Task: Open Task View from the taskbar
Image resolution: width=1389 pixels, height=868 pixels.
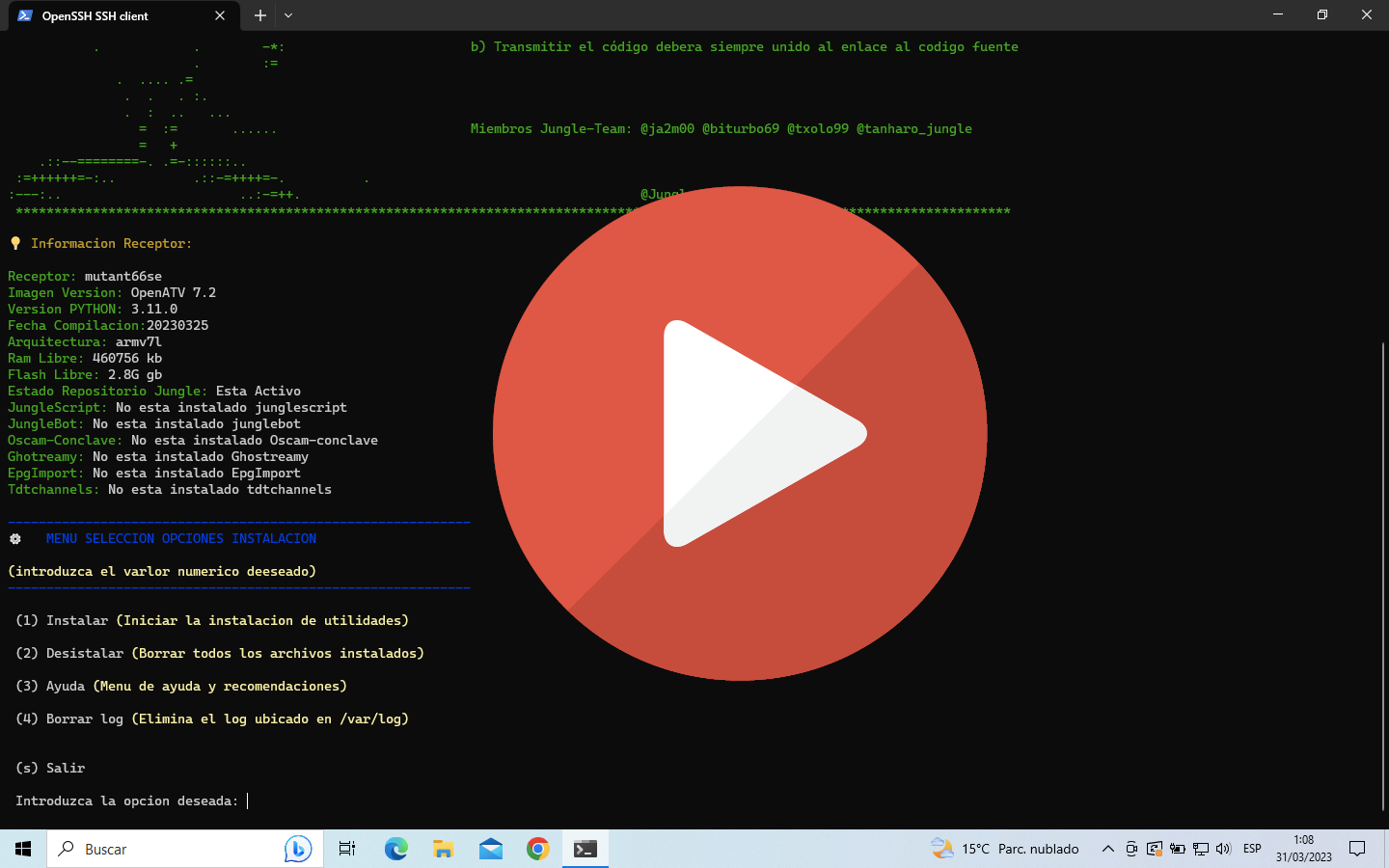Action: (346, 849)
